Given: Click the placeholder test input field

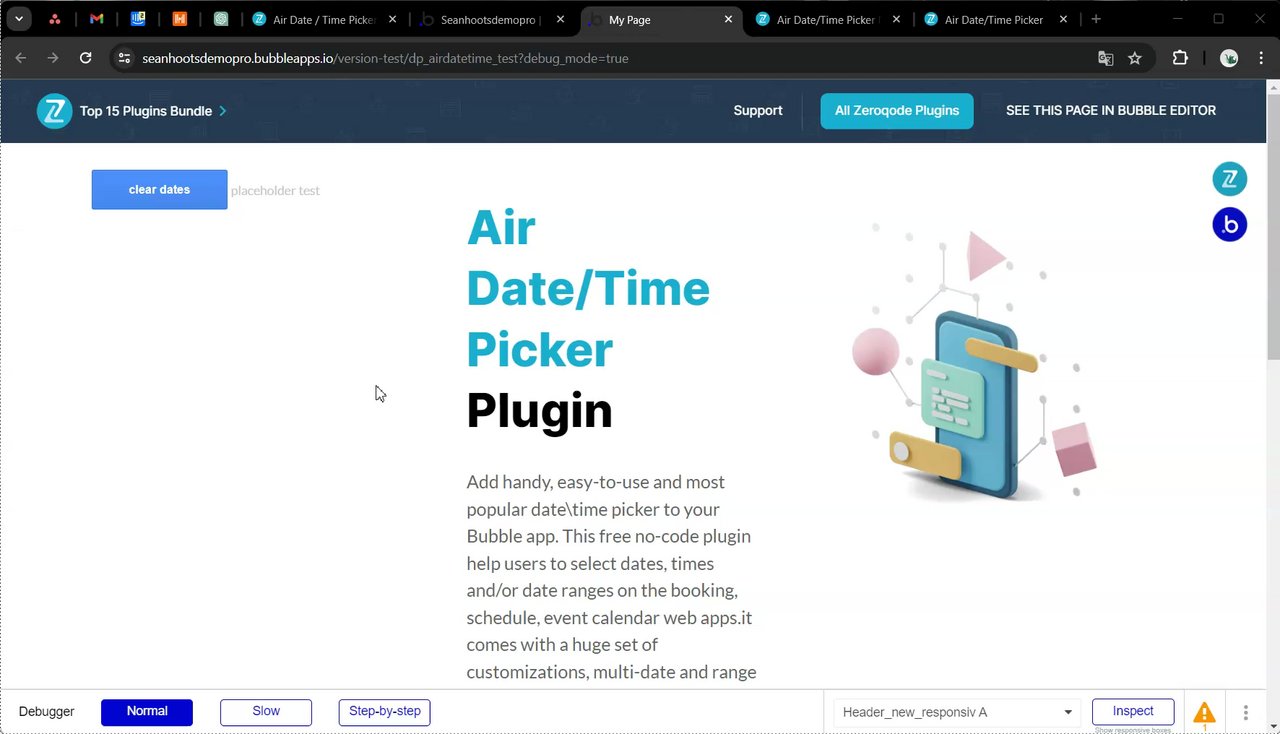Looking at the screenshot, I should [x=275, y=191].
